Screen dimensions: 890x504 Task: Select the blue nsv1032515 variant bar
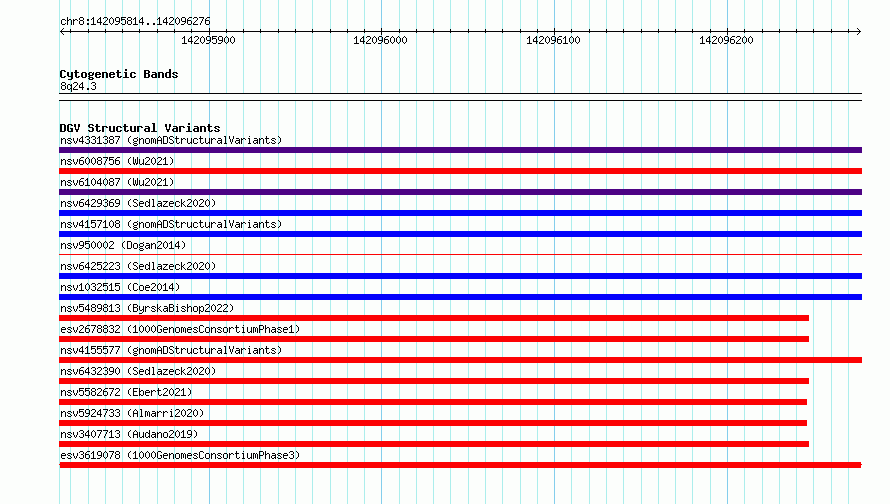pyautogui.click(x=460, y=297)
